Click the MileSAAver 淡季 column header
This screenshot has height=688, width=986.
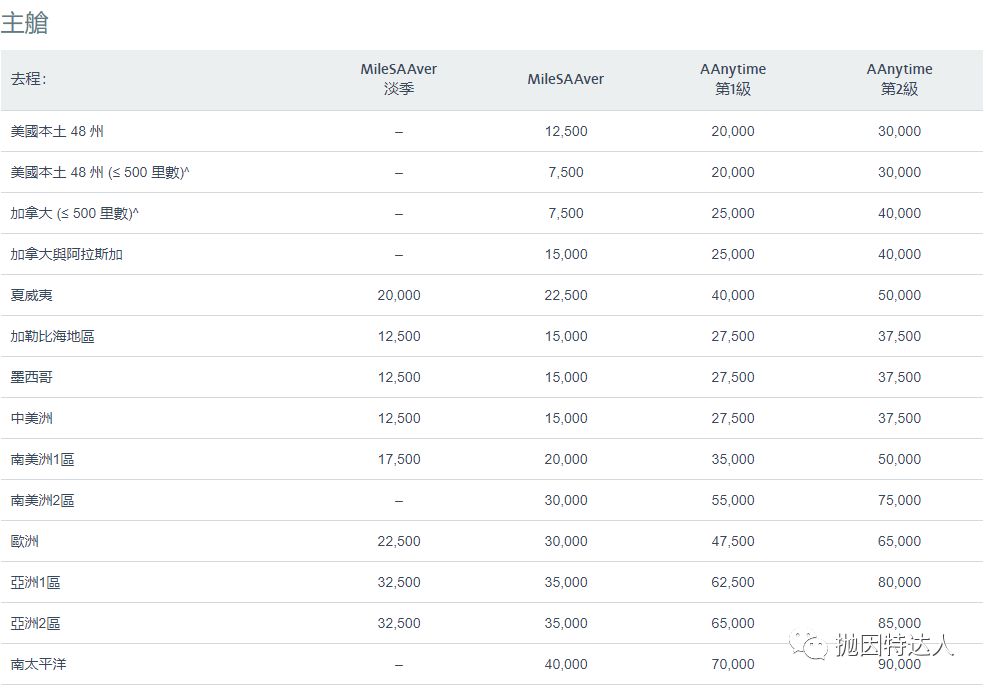[x=399, y=79]
